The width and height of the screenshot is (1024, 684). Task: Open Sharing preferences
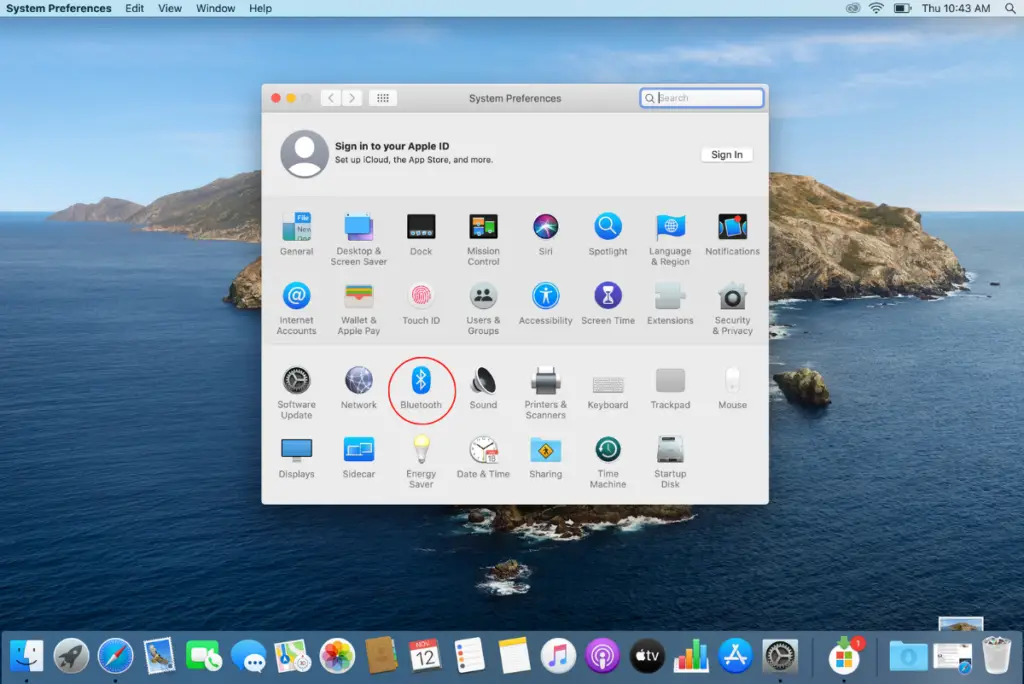[545, 457]
